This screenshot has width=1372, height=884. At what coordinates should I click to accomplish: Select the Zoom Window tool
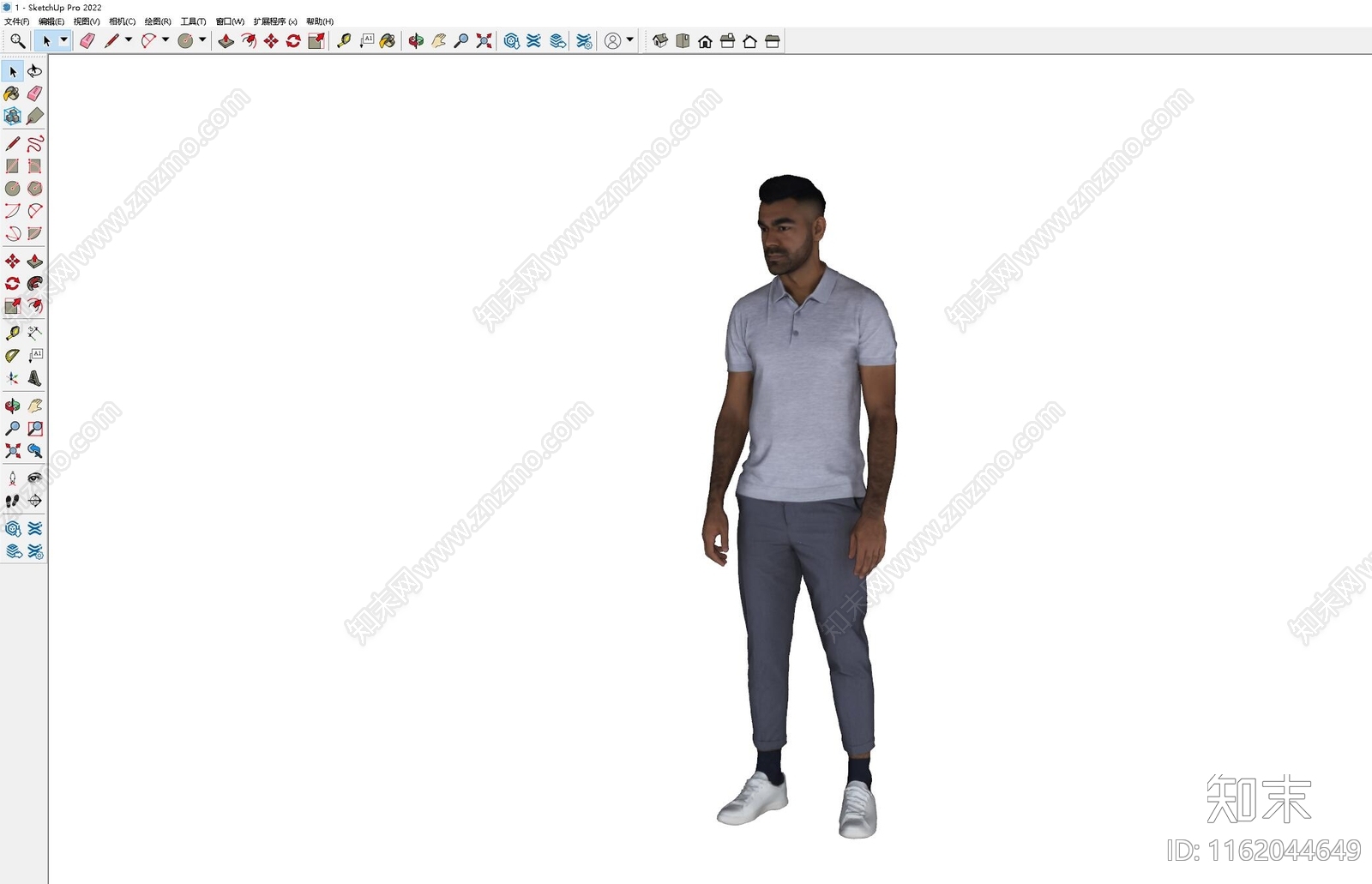click(x=35, y=428)
